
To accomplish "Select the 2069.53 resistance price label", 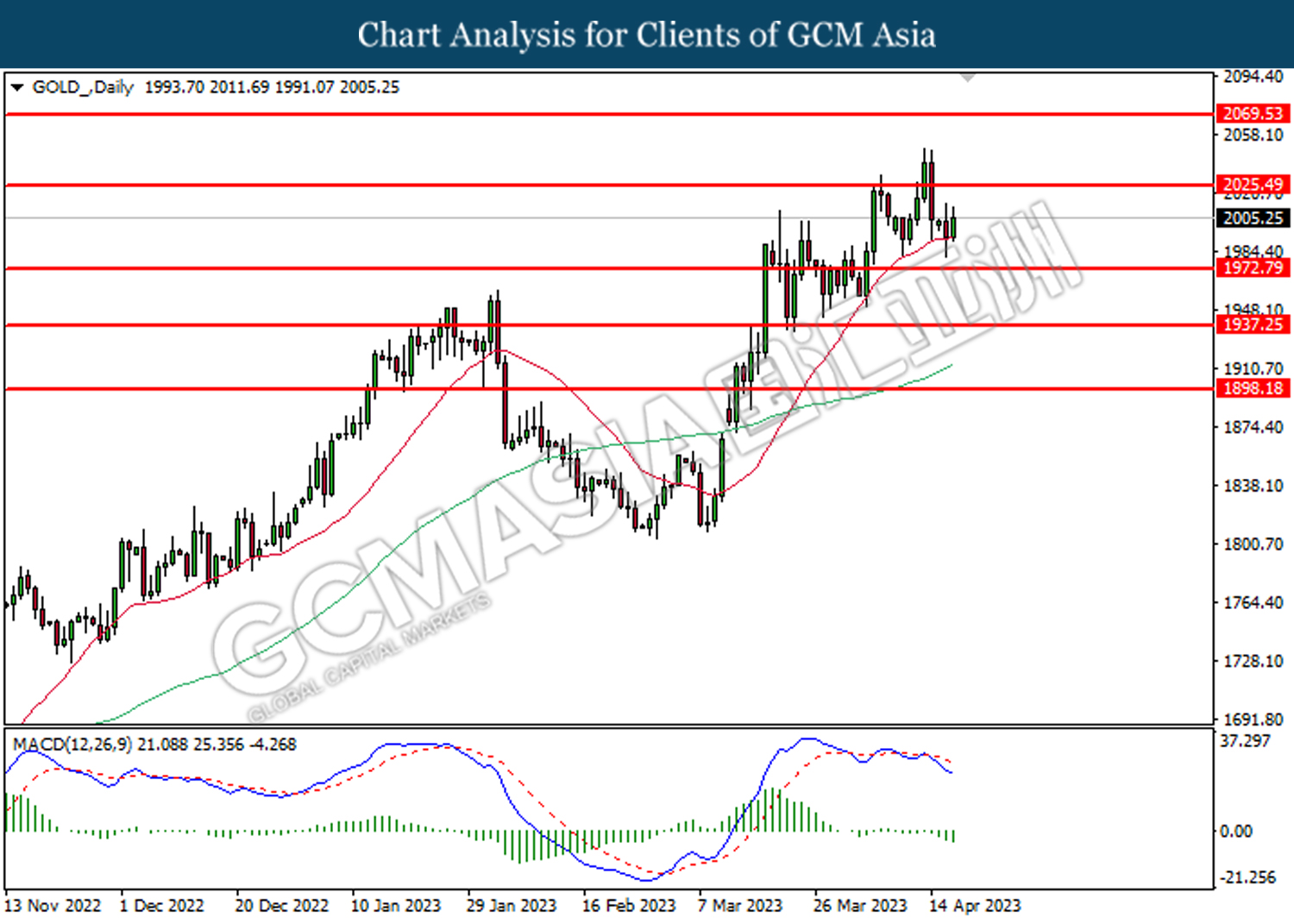I will [1253, 113].
